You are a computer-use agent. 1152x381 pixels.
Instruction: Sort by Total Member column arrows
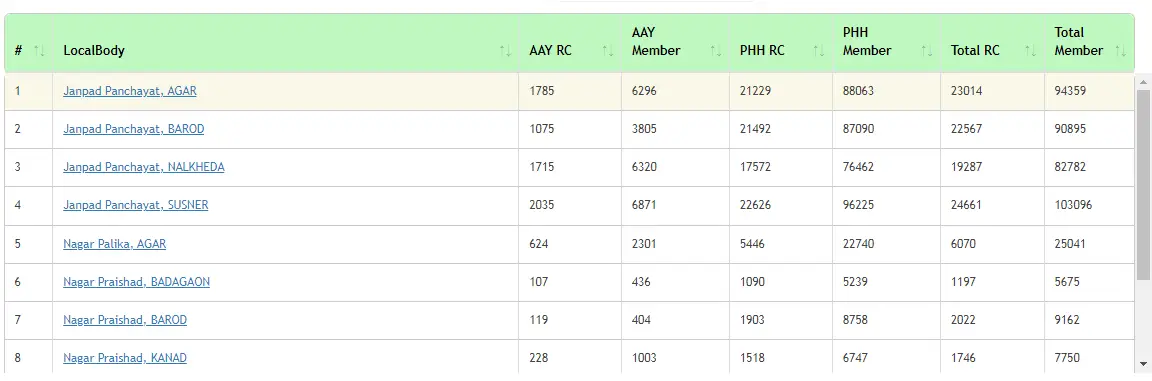(1120, 51)
